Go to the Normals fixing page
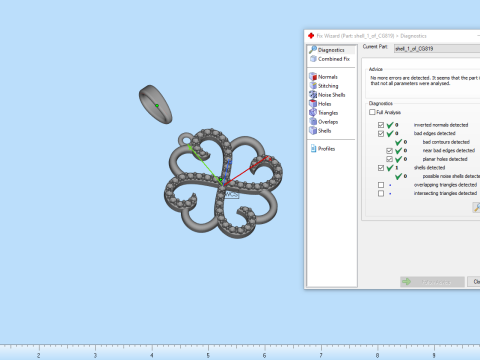The height and width of the screenshot is (360, 480). click(x=323, y=77)
